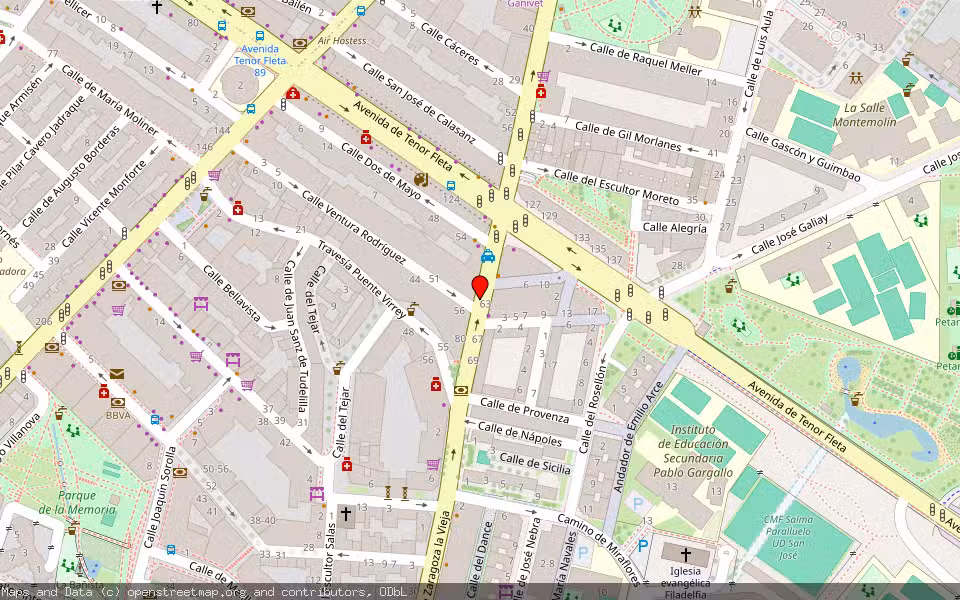Click the 'Calle de Augusto Borderas' street label

point(70,176)
